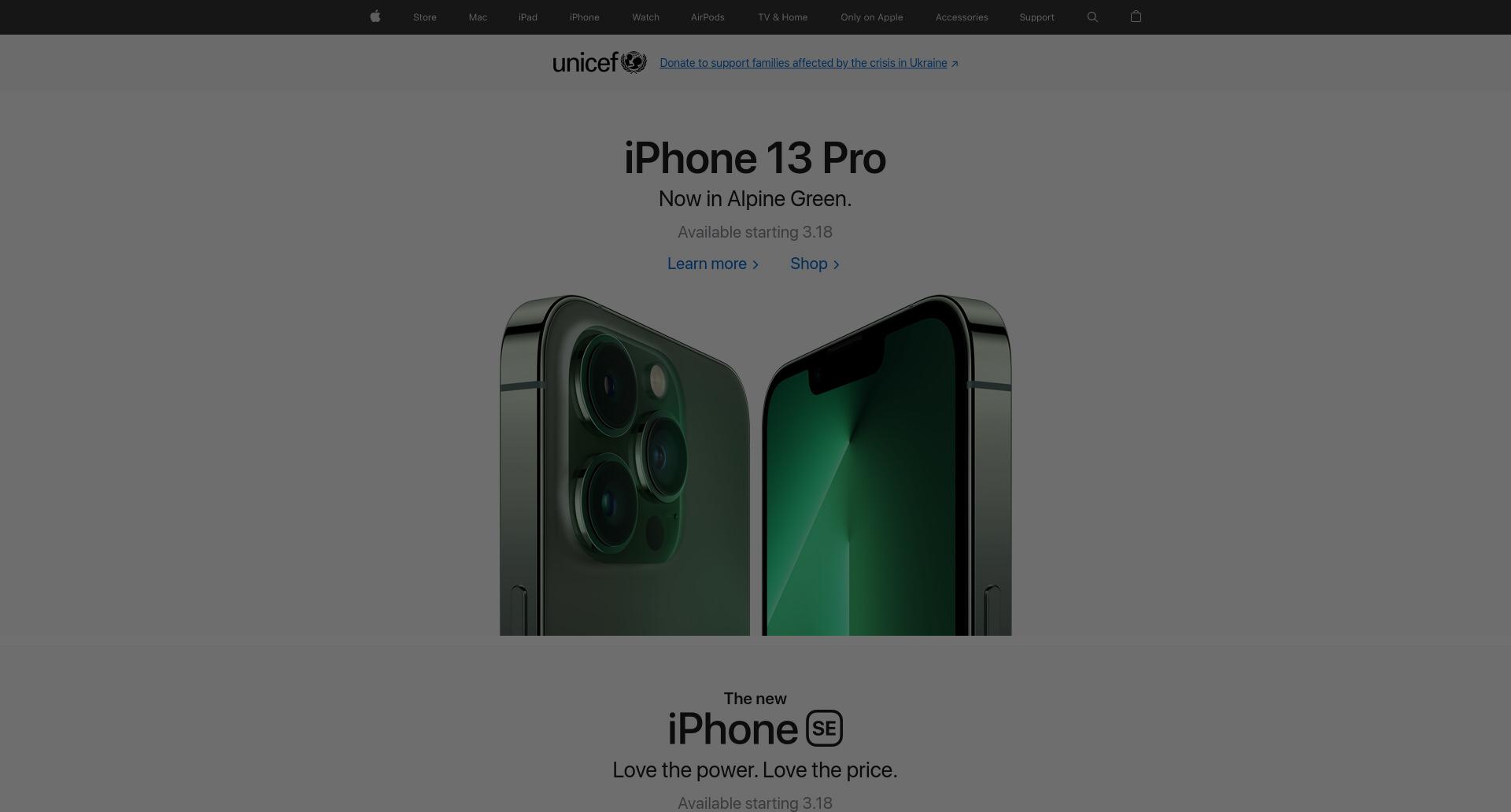Image resolution: width=1511 pixels, height=812 pixels.
Task: Click chevron next to Shop
Action: [x=836, y=264]
